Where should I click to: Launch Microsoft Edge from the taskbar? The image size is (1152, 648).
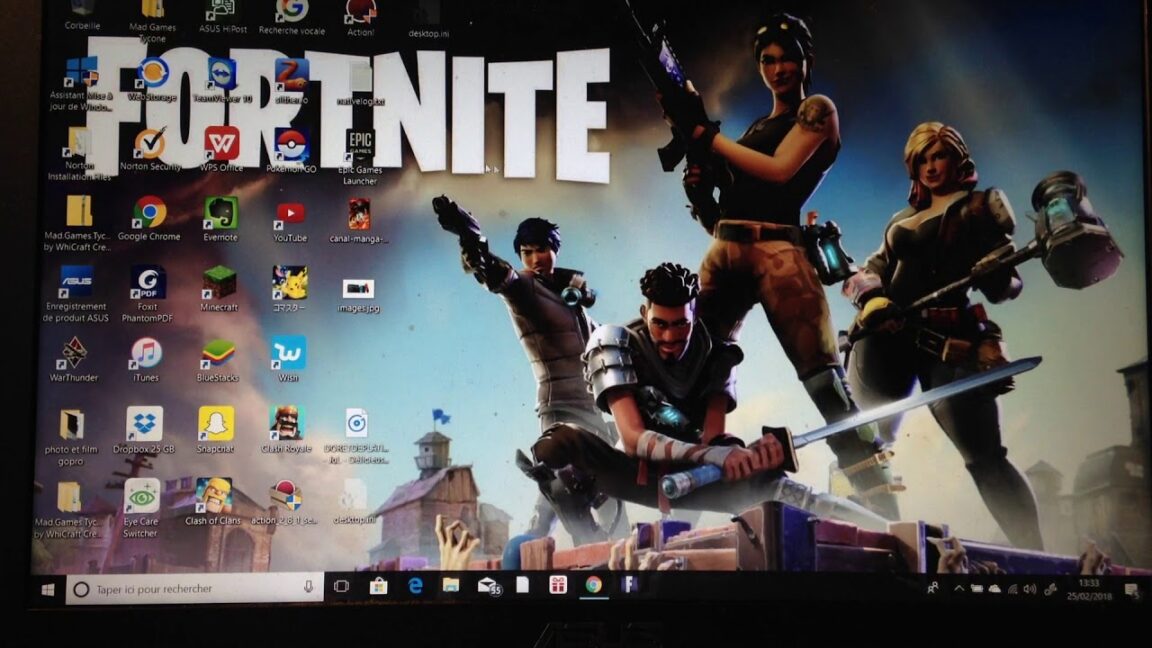pyautogui.click(x=415, y=585)
